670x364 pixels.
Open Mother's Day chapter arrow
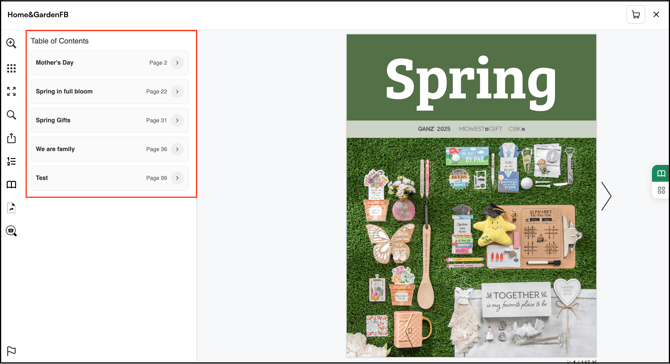click(x=177, y=63)
